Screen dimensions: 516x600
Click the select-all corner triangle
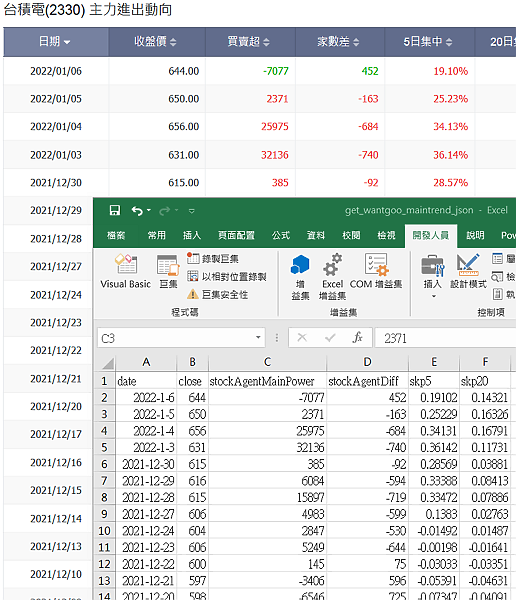pos(108,362)
